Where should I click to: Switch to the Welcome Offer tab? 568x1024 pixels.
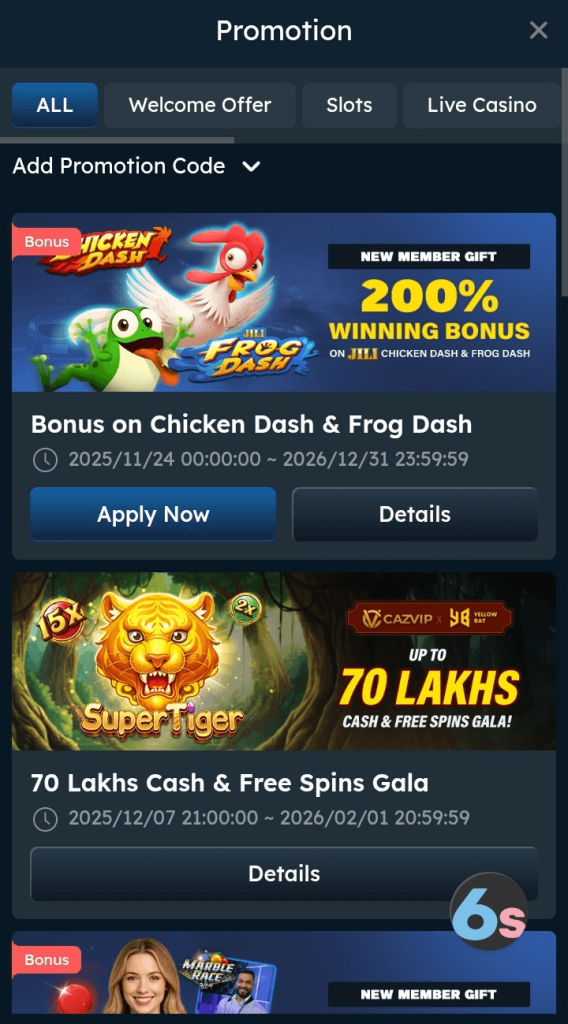[200, 105]
